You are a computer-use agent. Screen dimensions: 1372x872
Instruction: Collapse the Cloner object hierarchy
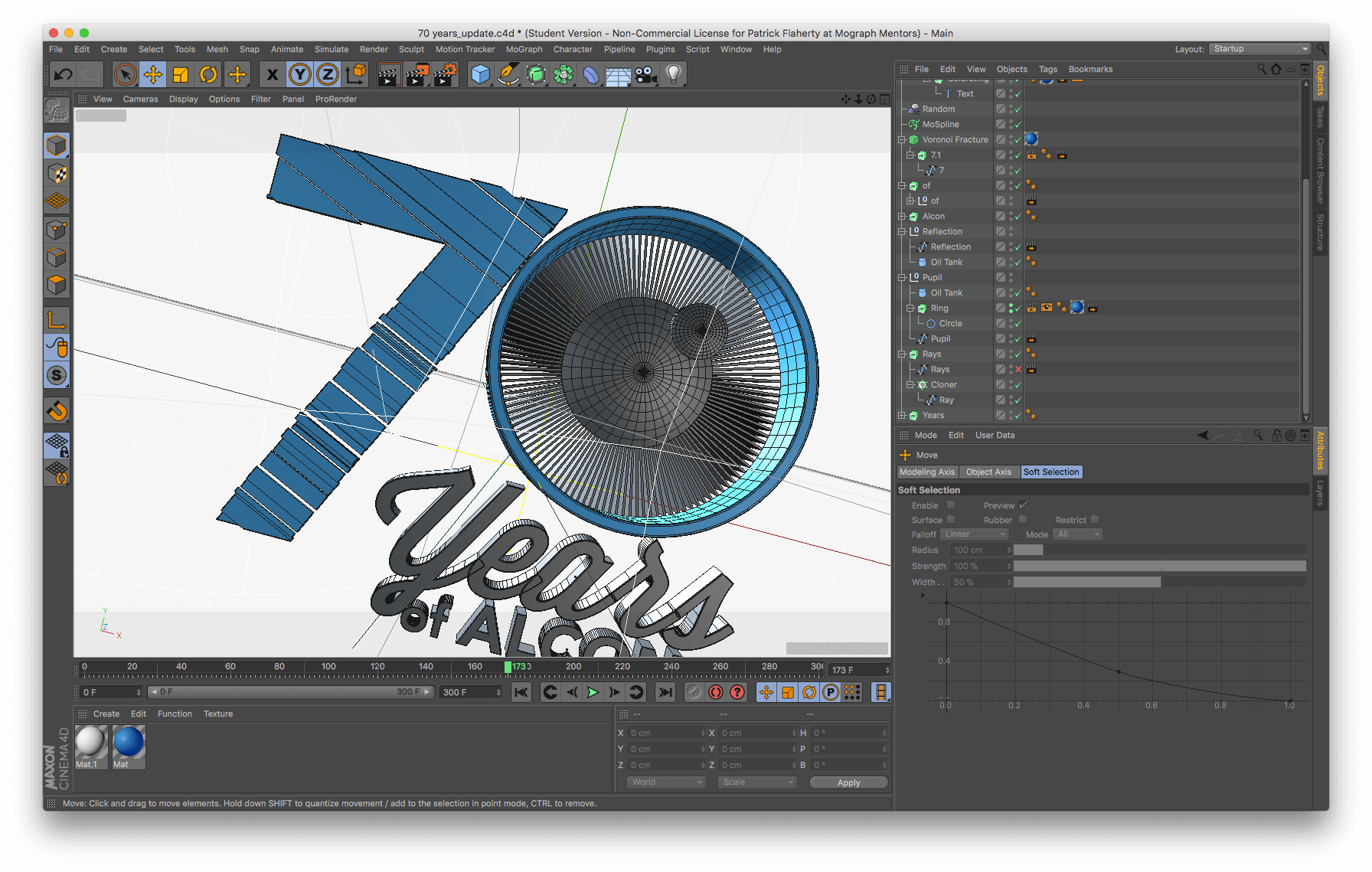[910, 384]
